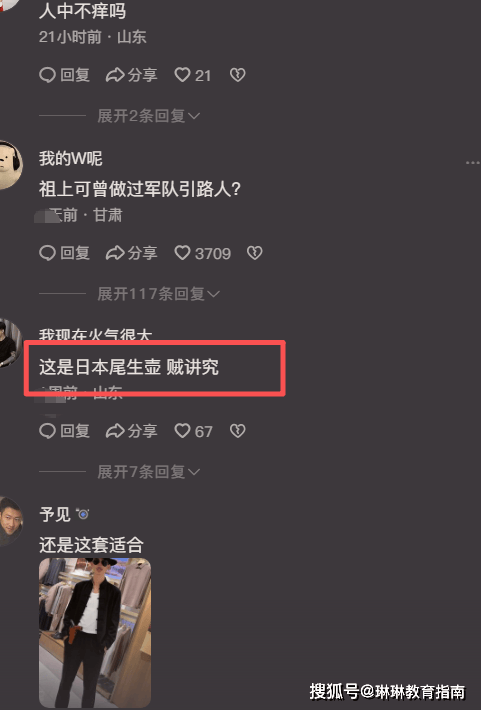
Task: Like the comment with 67 likes
Action: pyautogui.click(x=193, y=431)
